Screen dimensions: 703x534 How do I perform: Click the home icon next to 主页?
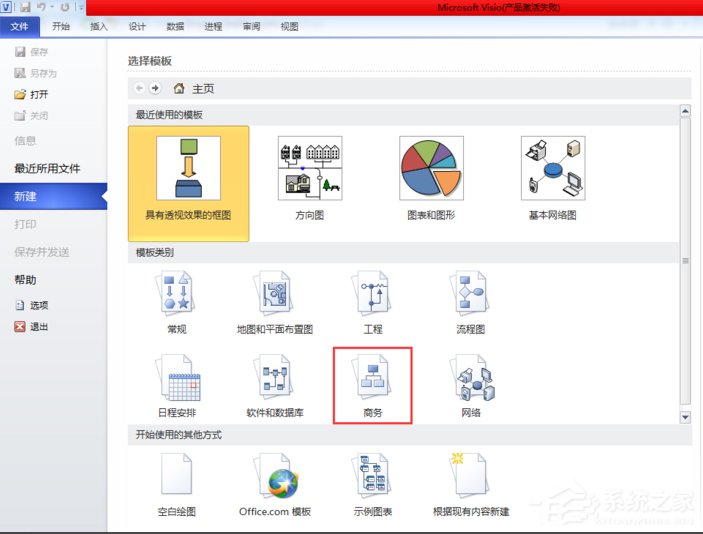tap(179, 88)
